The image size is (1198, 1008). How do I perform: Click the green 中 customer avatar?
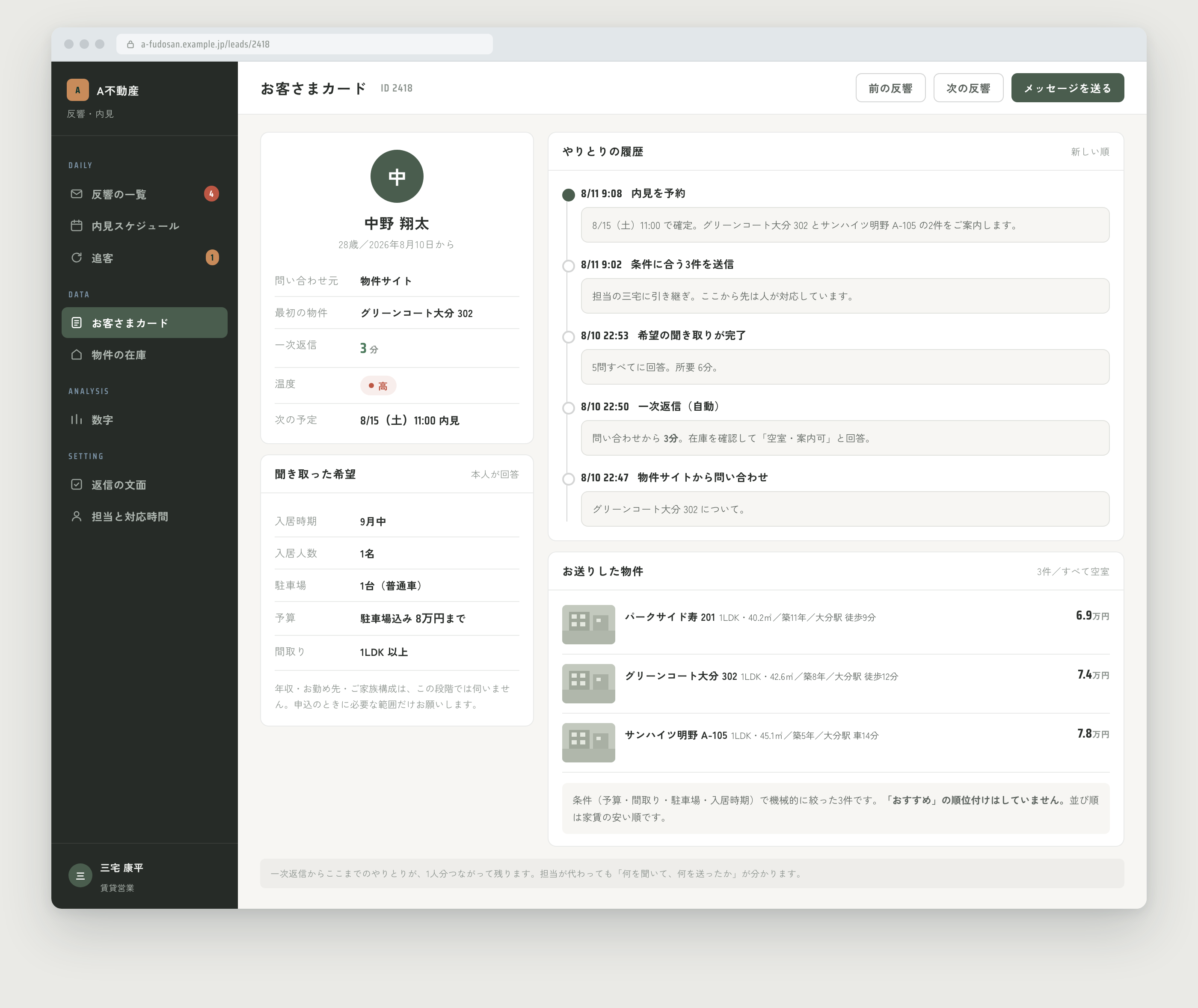397,176
